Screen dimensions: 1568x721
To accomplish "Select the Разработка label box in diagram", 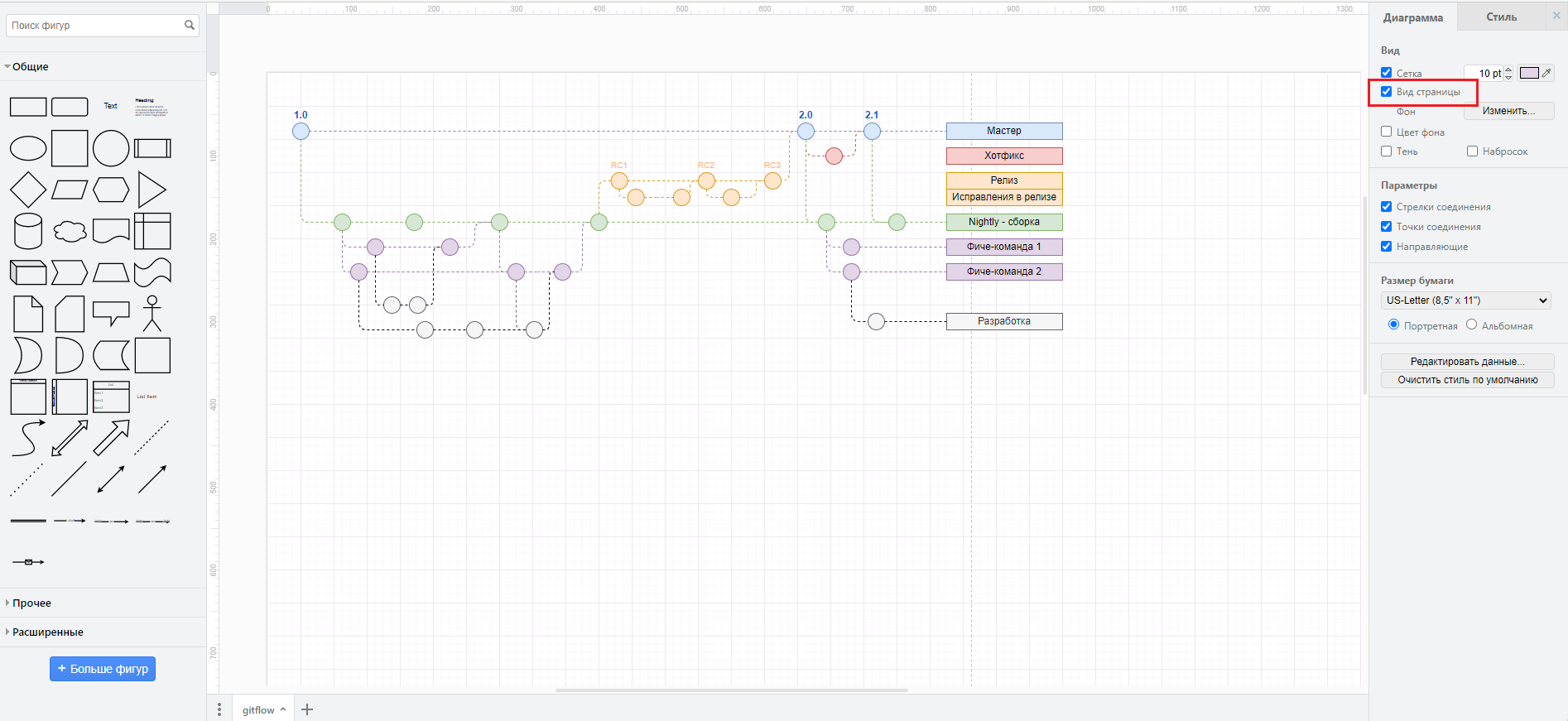I will point(1004,321).
